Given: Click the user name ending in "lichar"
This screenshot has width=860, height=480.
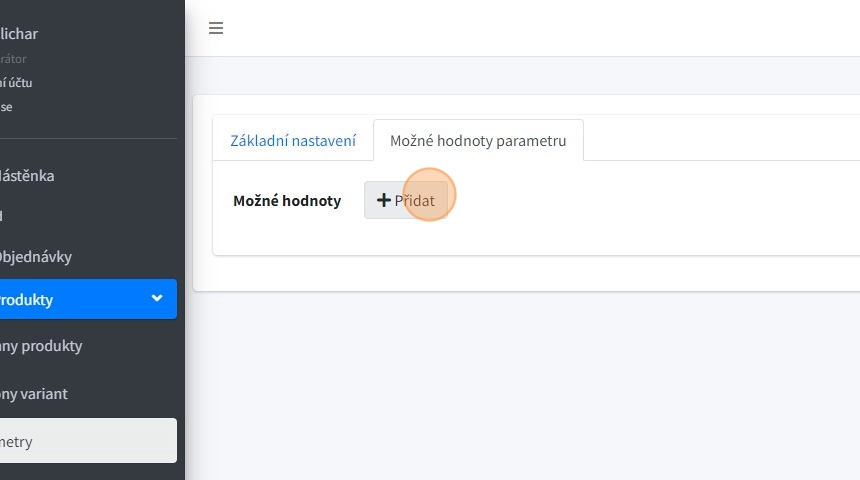Looking at the screenshot, I should pyautogui.click(x=20, y=34).
